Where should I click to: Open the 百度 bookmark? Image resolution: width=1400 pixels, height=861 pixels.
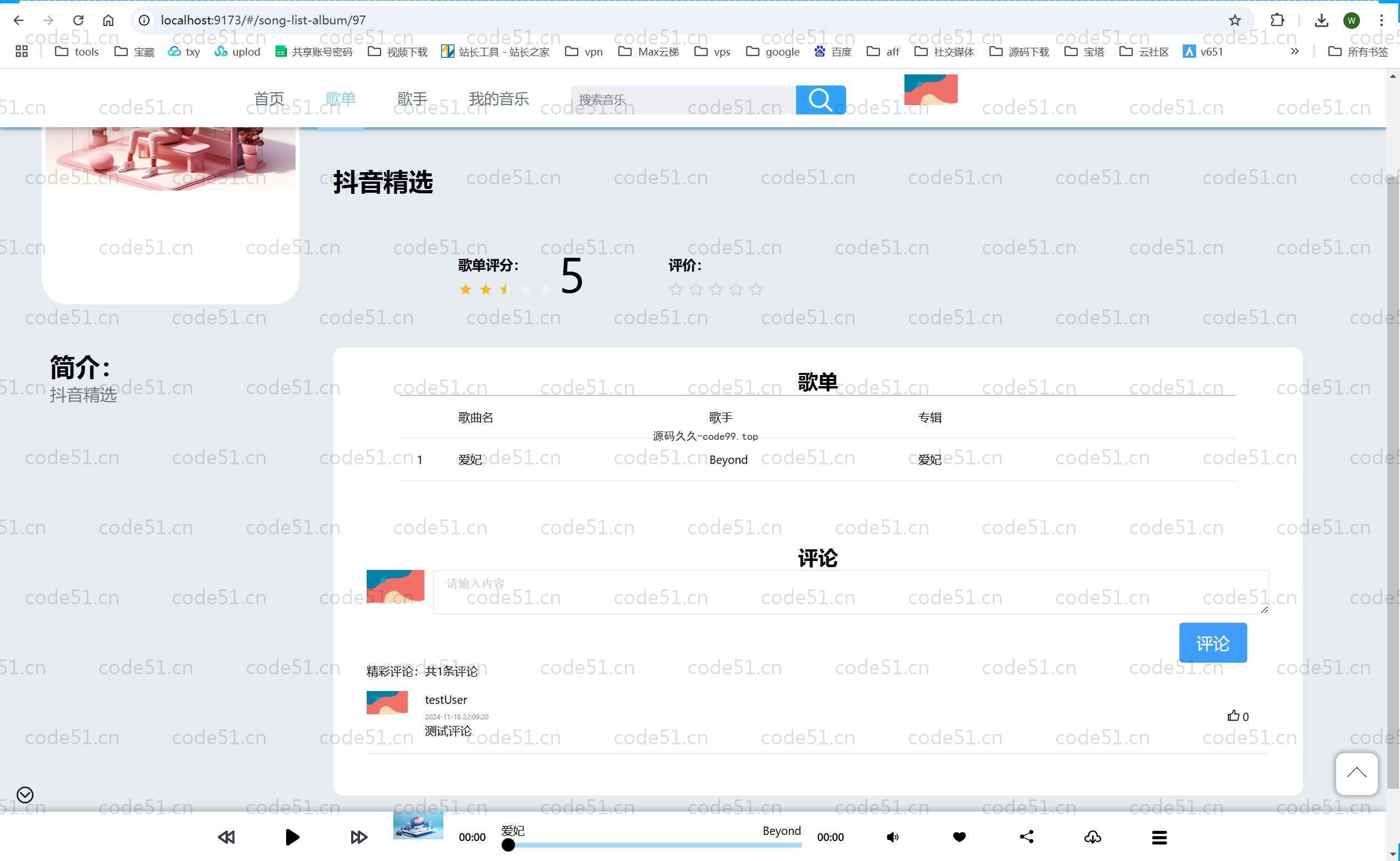(x=832, y=51)
